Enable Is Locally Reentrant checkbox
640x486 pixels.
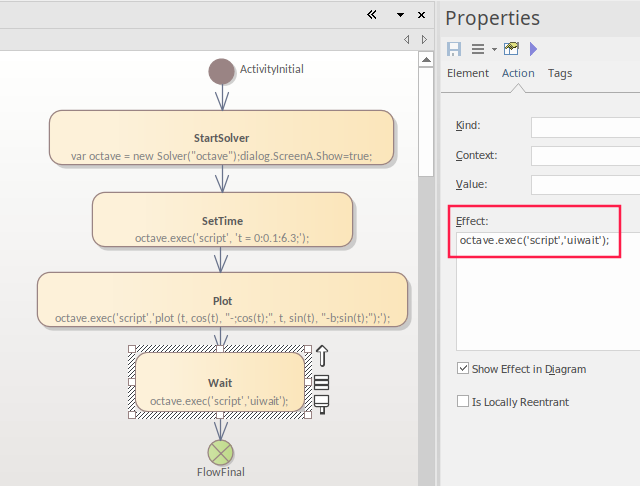point(462,401)
